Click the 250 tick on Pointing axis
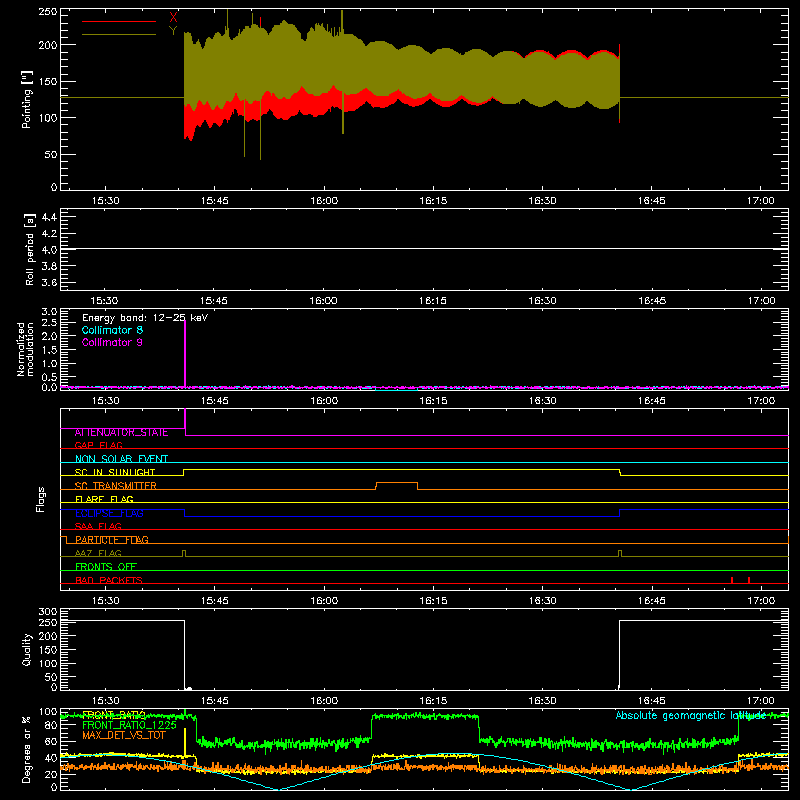This screenshot has height=800, width=800. click(x=48, y=12)
